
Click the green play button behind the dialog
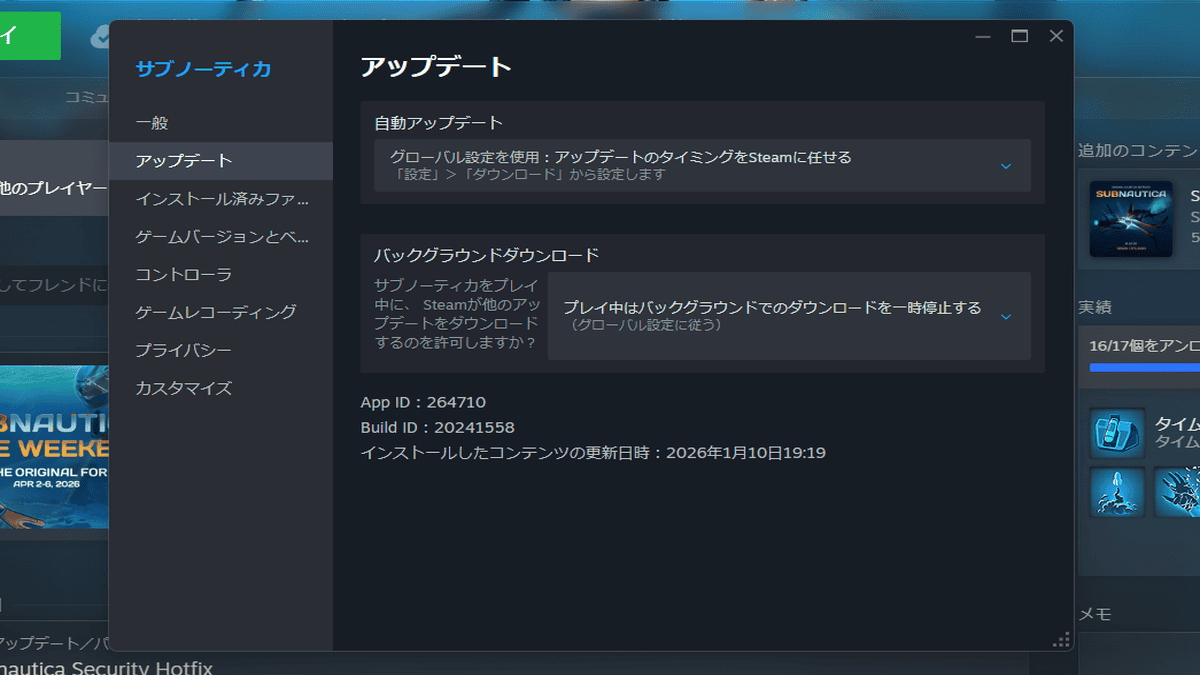30,36
